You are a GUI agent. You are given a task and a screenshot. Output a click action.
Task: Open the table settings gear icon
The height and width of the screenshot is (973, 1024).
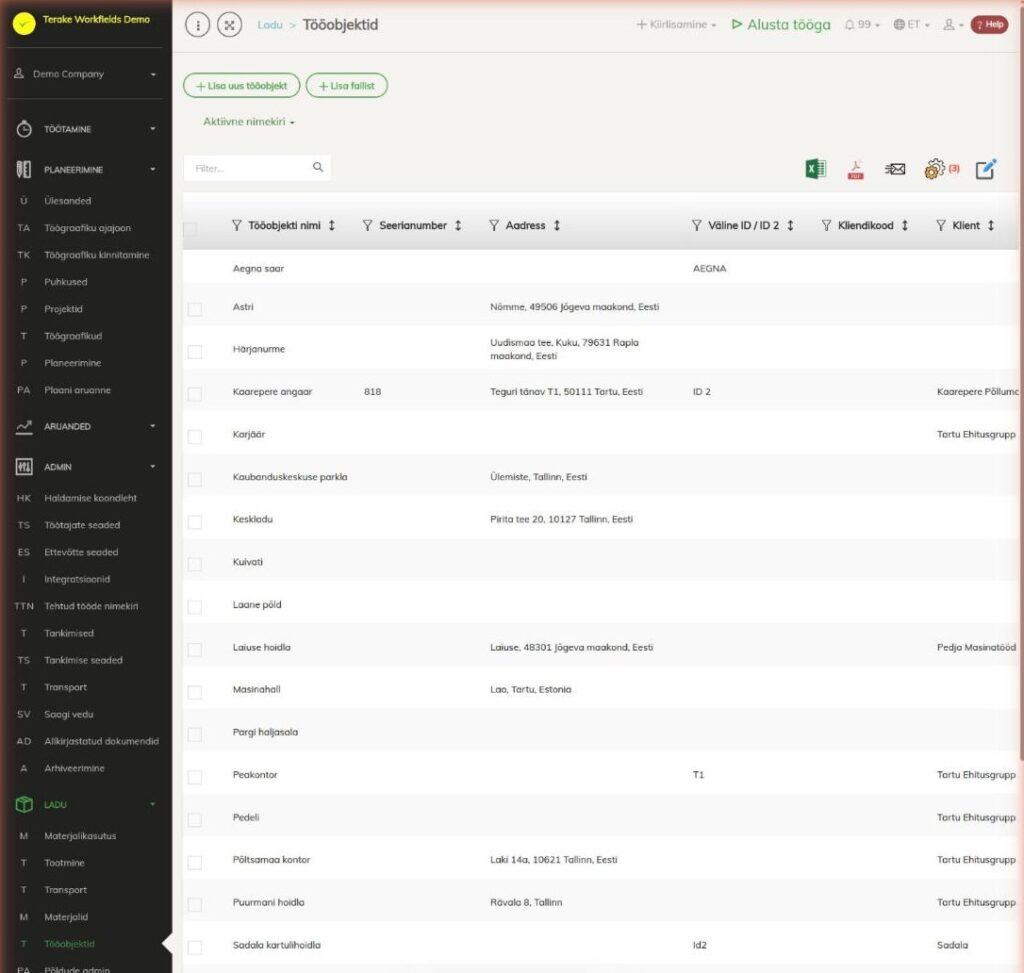[x=935, y=169]
